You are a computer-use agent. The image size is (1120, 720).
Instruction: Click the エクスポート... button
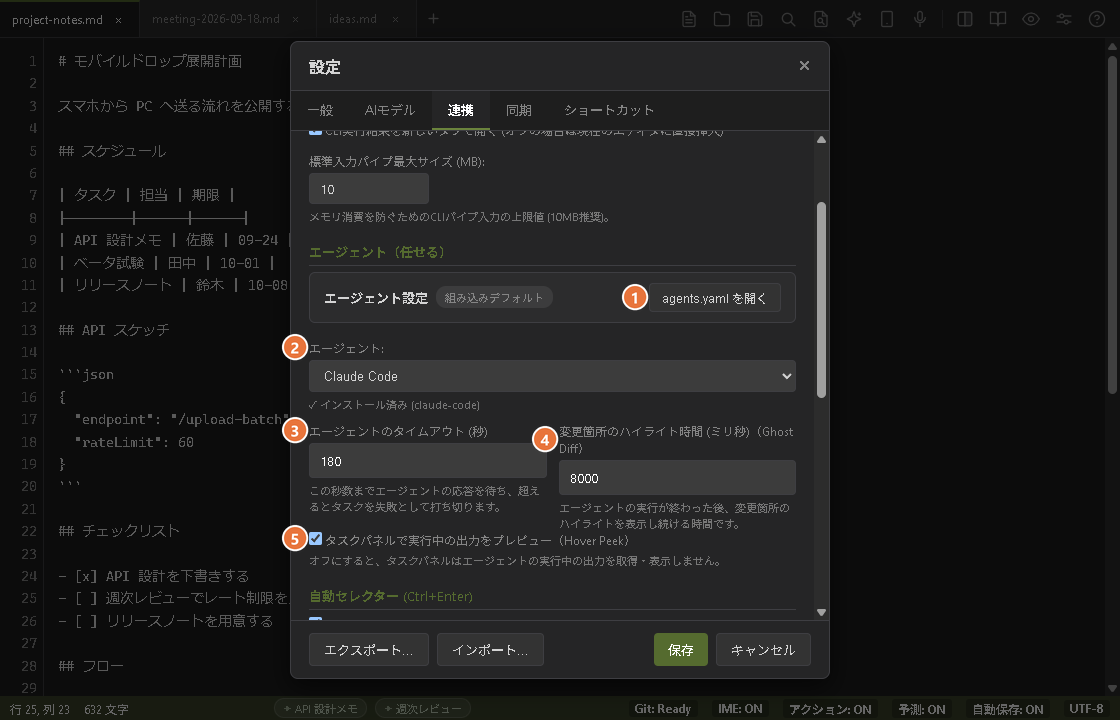coord(369,649)
